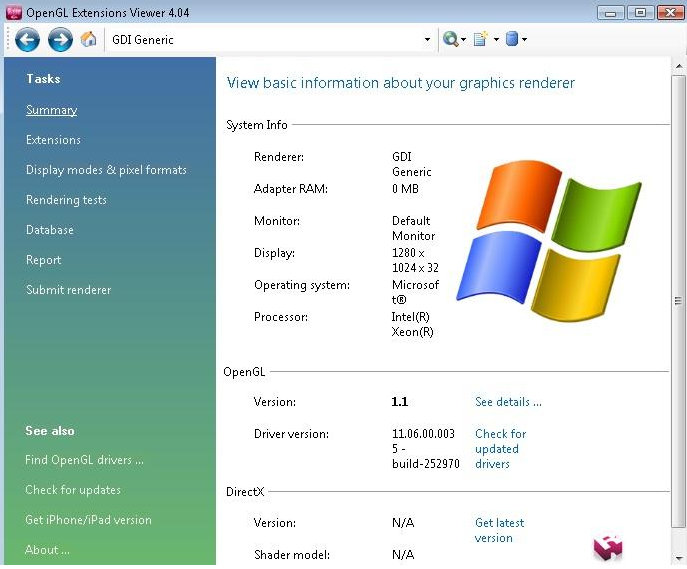Click the Forward navigation arrow

[x=60, y=39]
